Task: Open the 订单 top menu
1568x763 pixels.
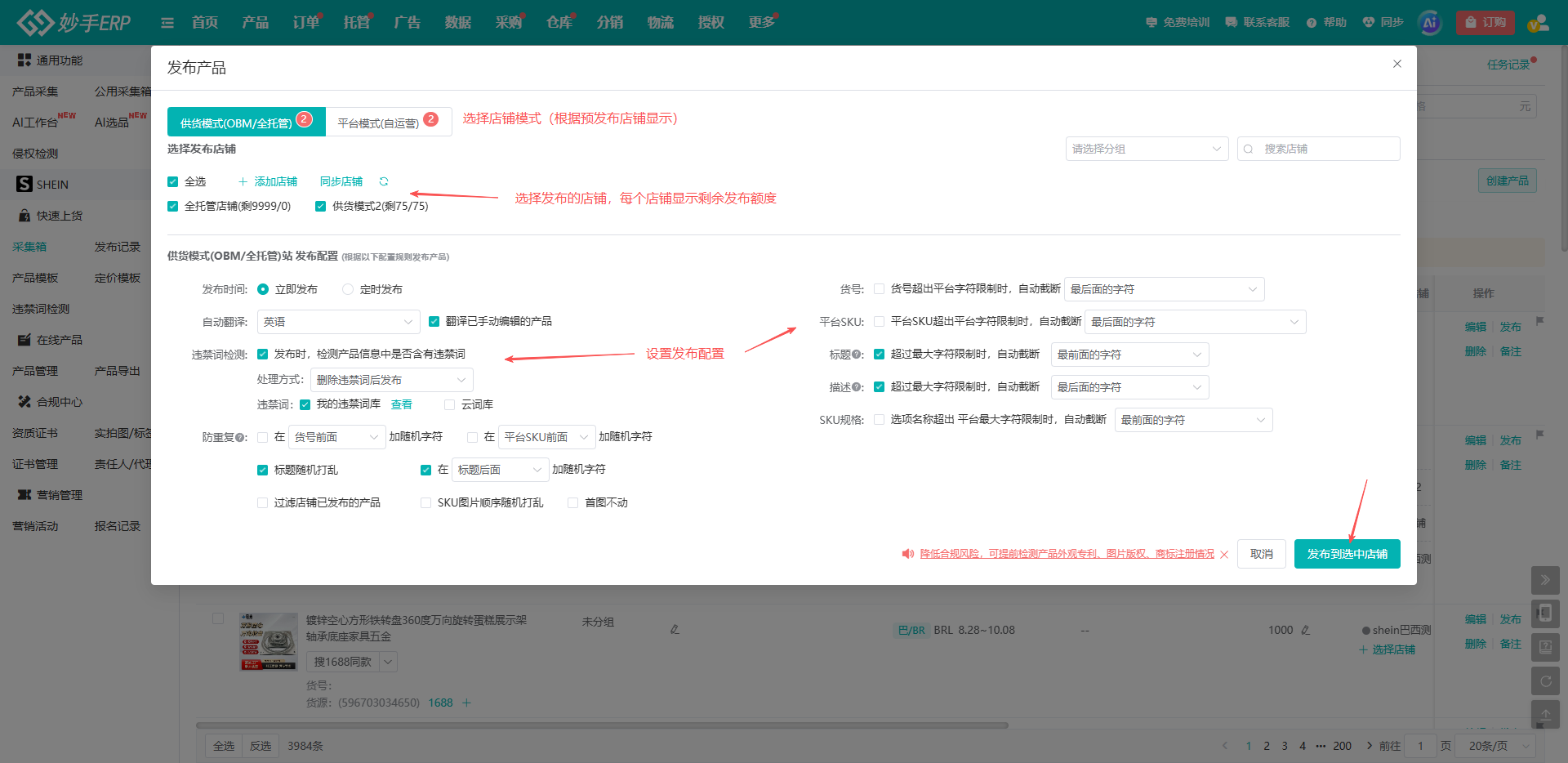Action: (x=306, y=23)
